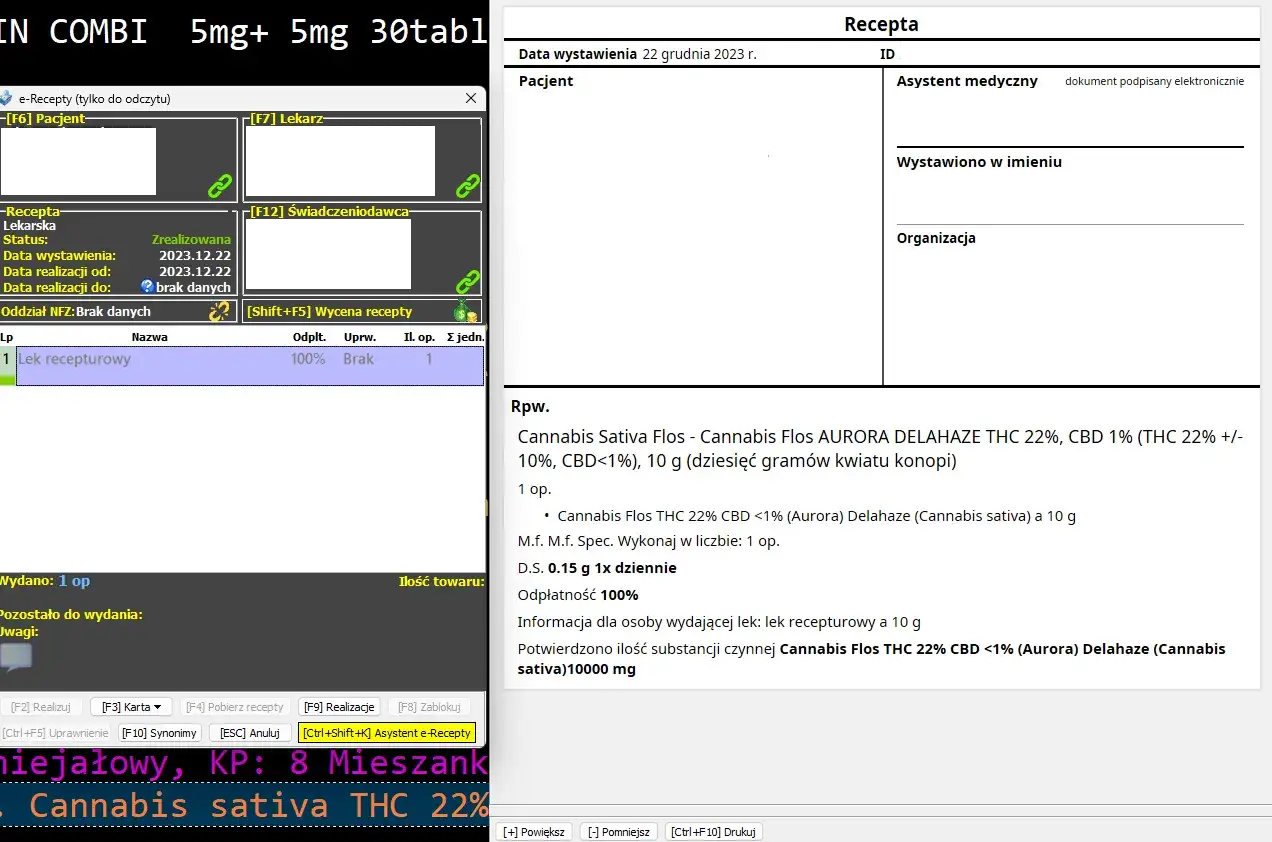Click the e-Recepty window title icon
The image size is (1272, 842).
click(6, 99)
